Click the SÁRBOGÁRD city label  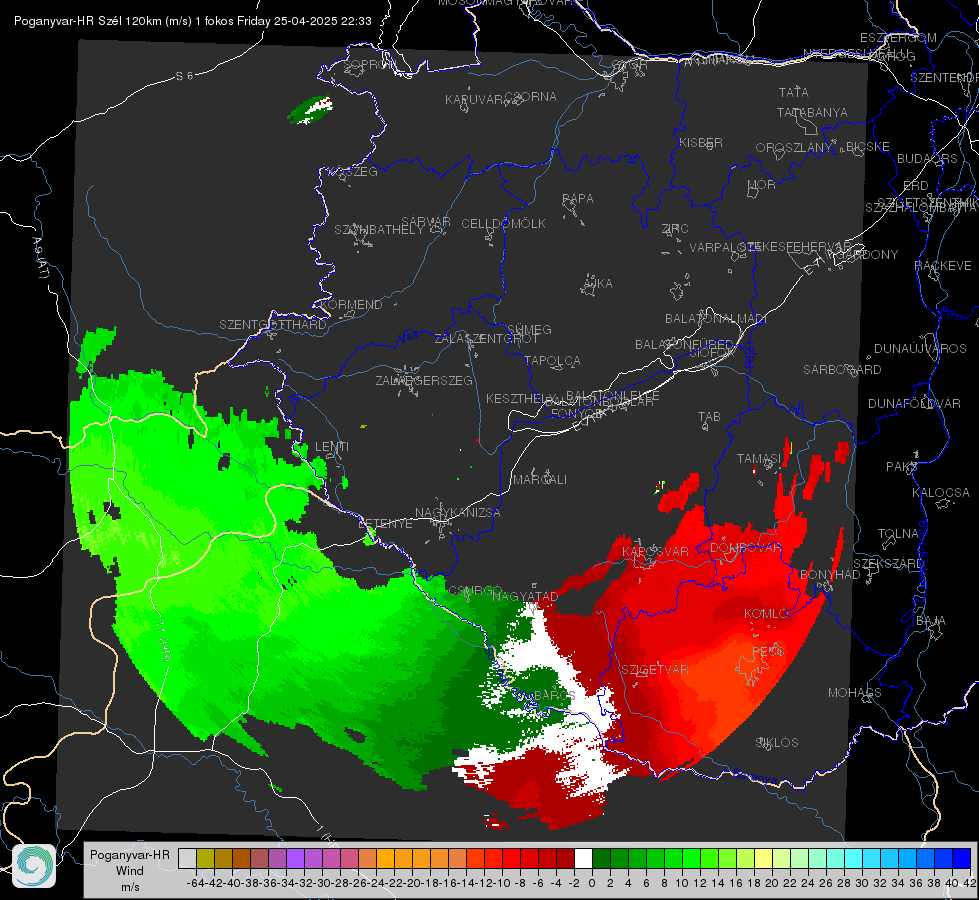click(x=842, y=370)
